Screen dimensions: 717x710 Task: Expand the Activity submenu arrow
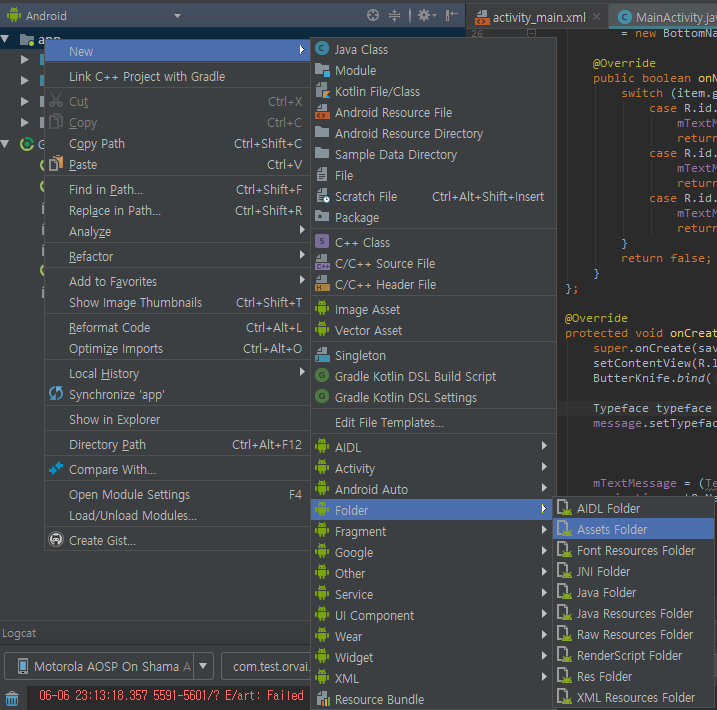(x=544, y=467)
